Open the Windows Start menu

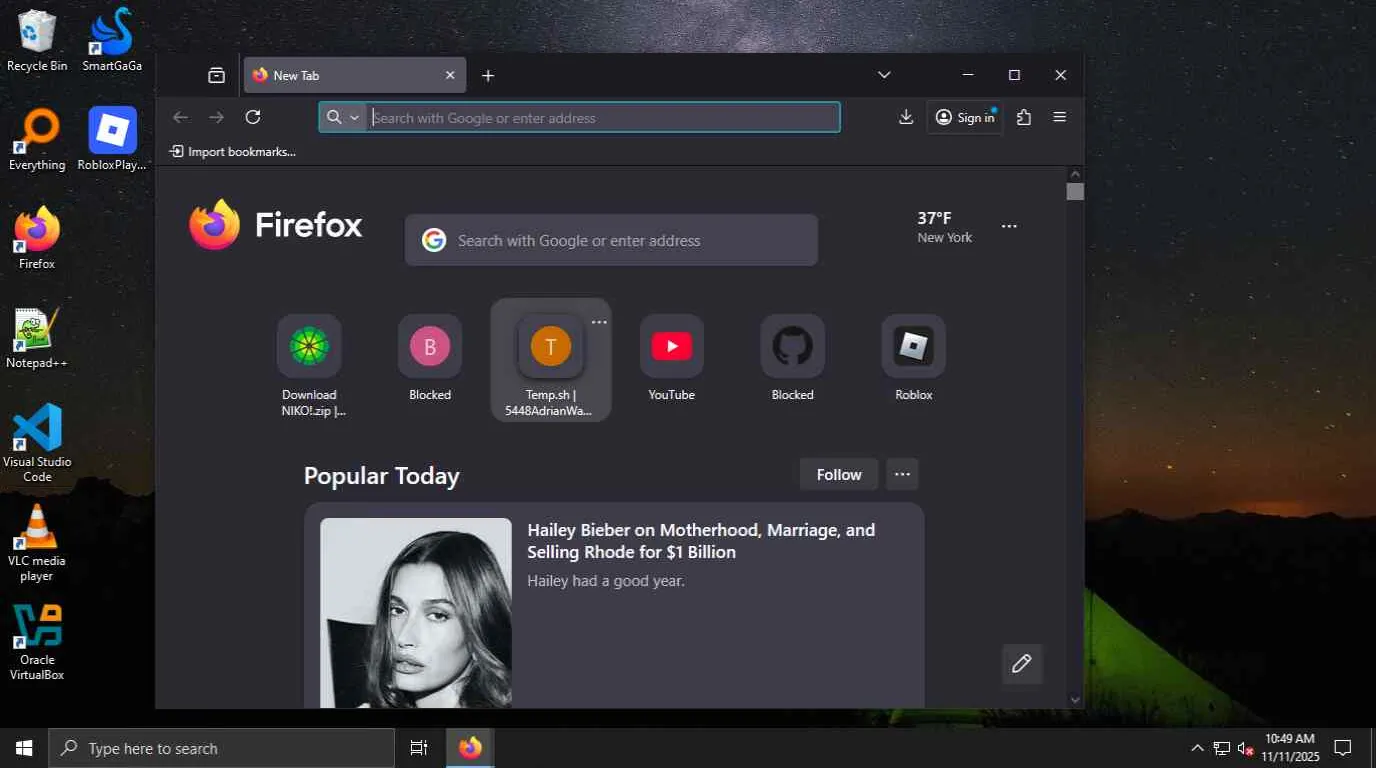24,748
